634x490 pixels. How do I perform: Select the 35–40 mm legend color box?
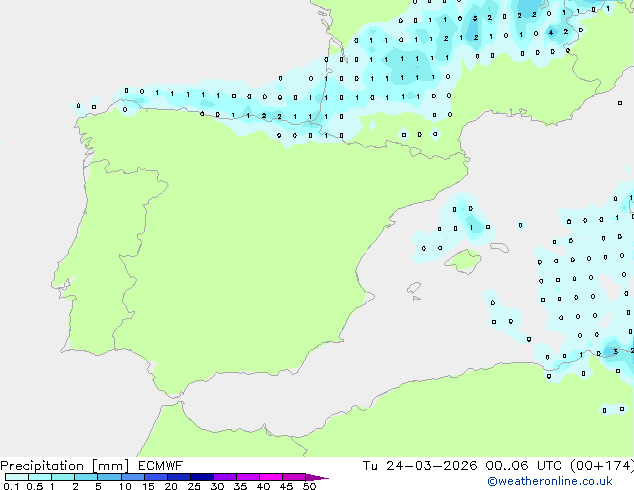point(247,477)
